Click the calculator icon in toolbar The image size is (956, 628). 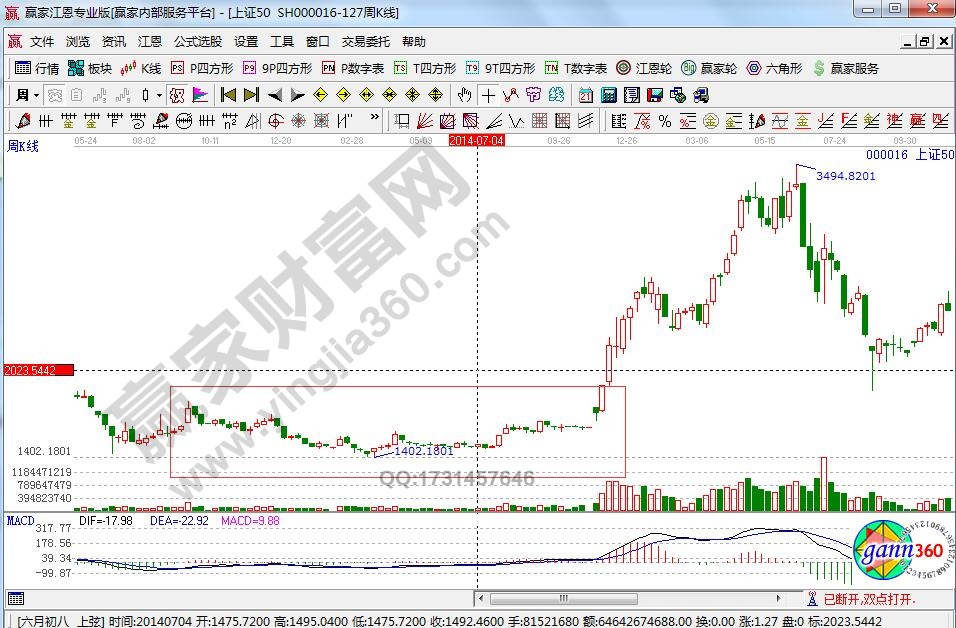(607, 95)
